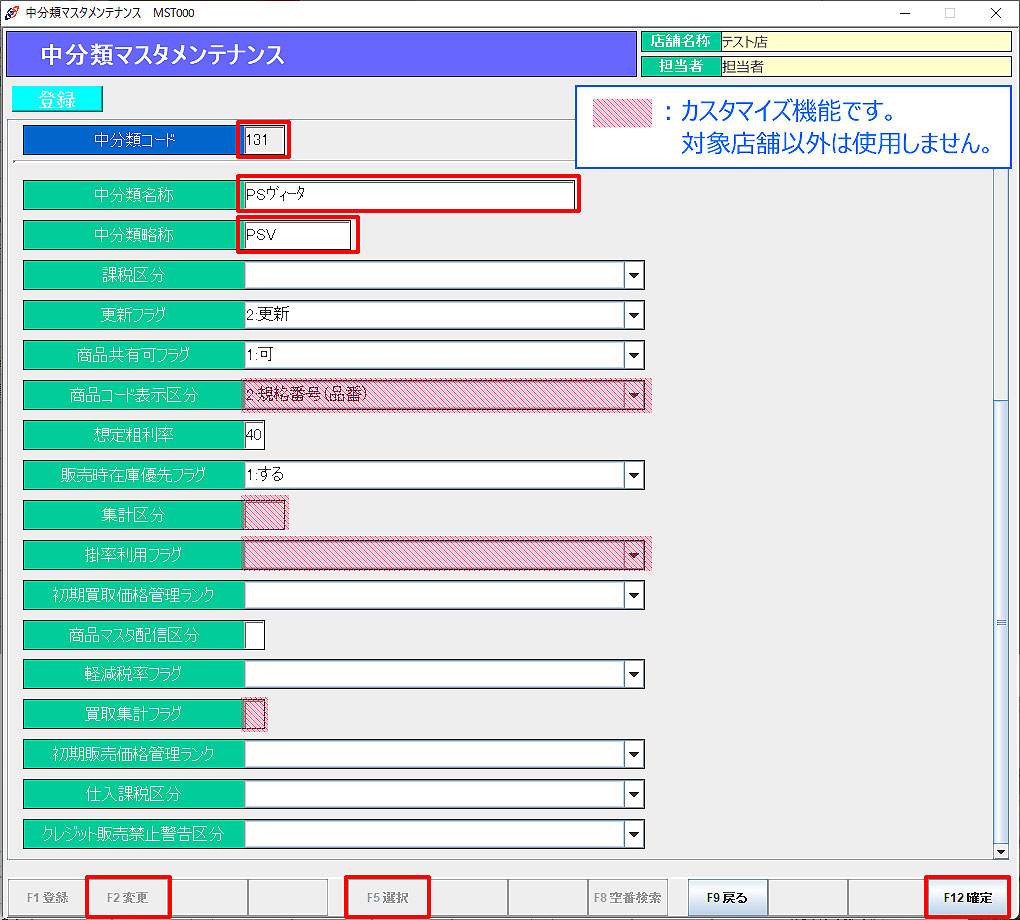The width and height of the screenshot is (1020, 920).
Task: Click the F8 空番検索 button
Action: (x=627, y=897)
